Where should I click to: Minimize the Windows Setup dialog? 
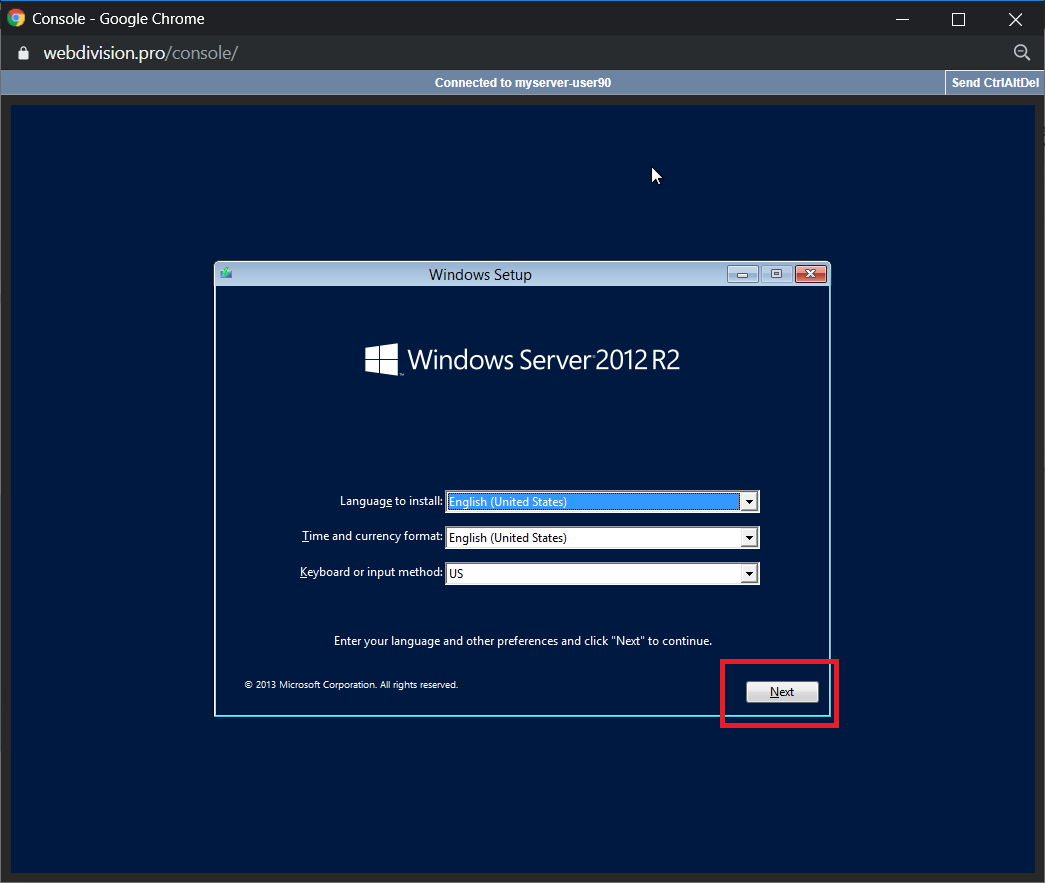(x=742, y=274)
